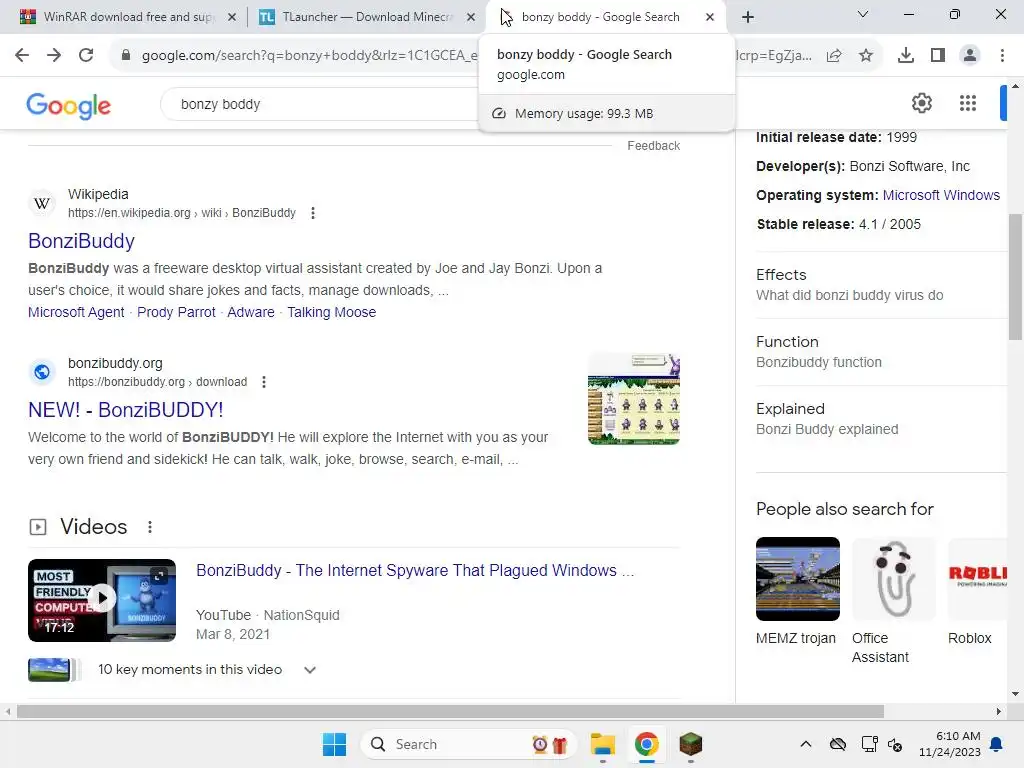The image size is (1024, 768).
Task: Open Chrome downloads icon
Action: 906,56
